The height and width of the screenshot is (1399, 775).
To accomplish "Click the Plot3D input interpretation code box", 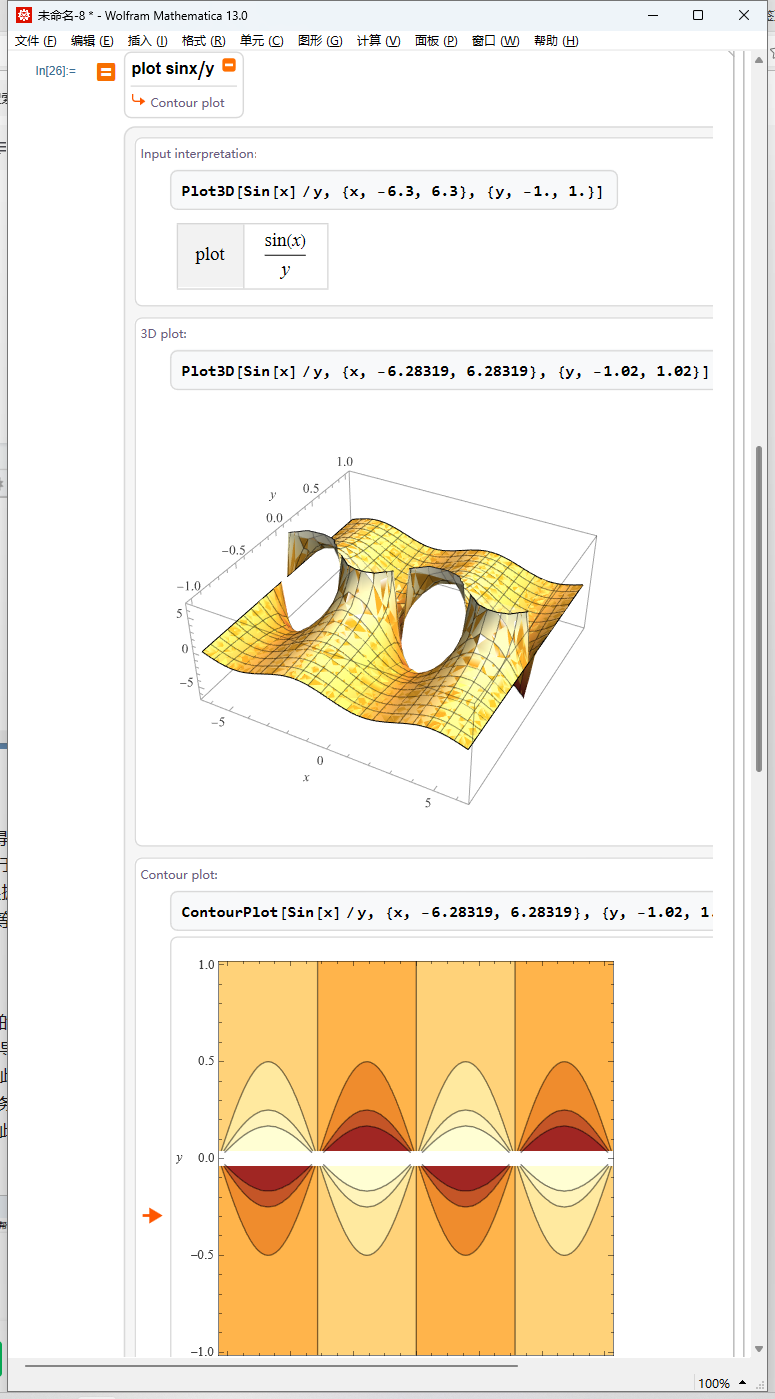I will pos(393,190).
